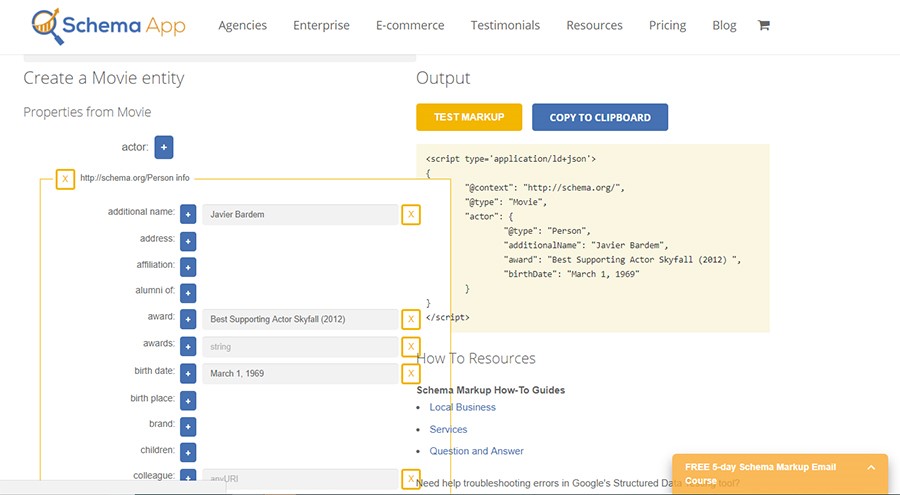Clear the birth date value with X
Screen dimensions: 900x495
coord(410,373)
